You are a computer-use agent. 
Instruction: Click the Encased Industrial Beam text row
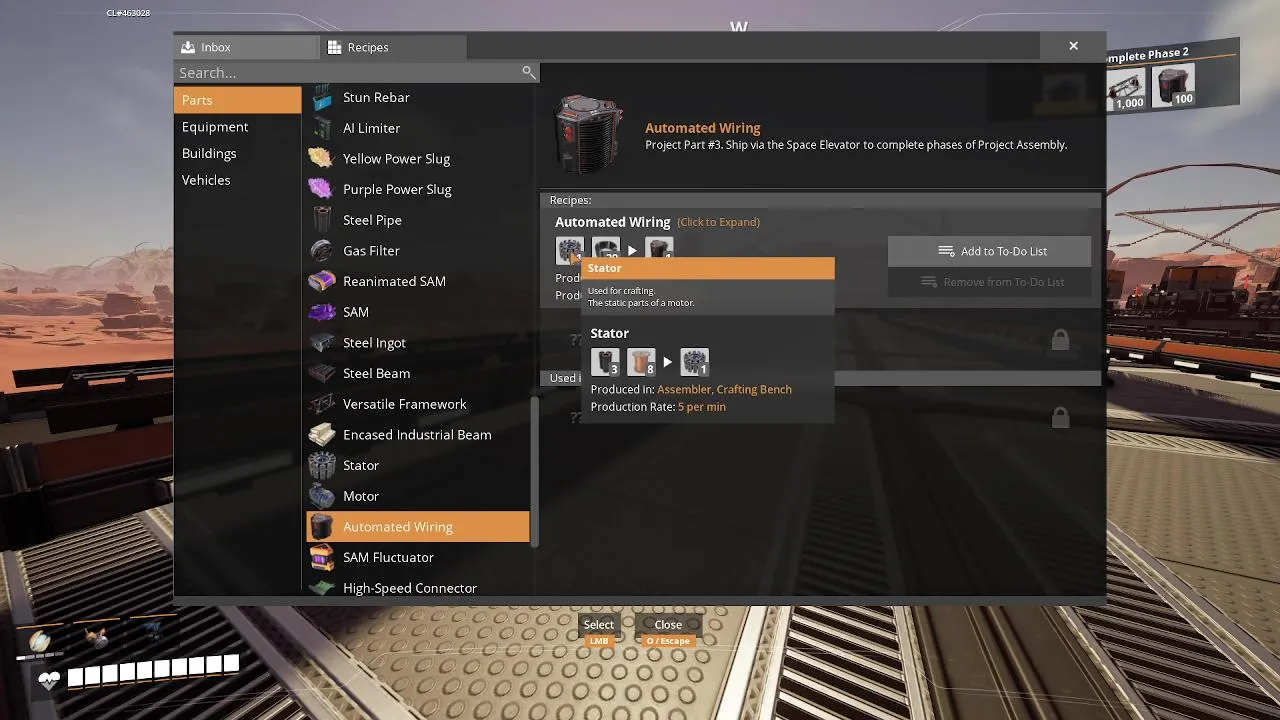(x=418, y=435)
